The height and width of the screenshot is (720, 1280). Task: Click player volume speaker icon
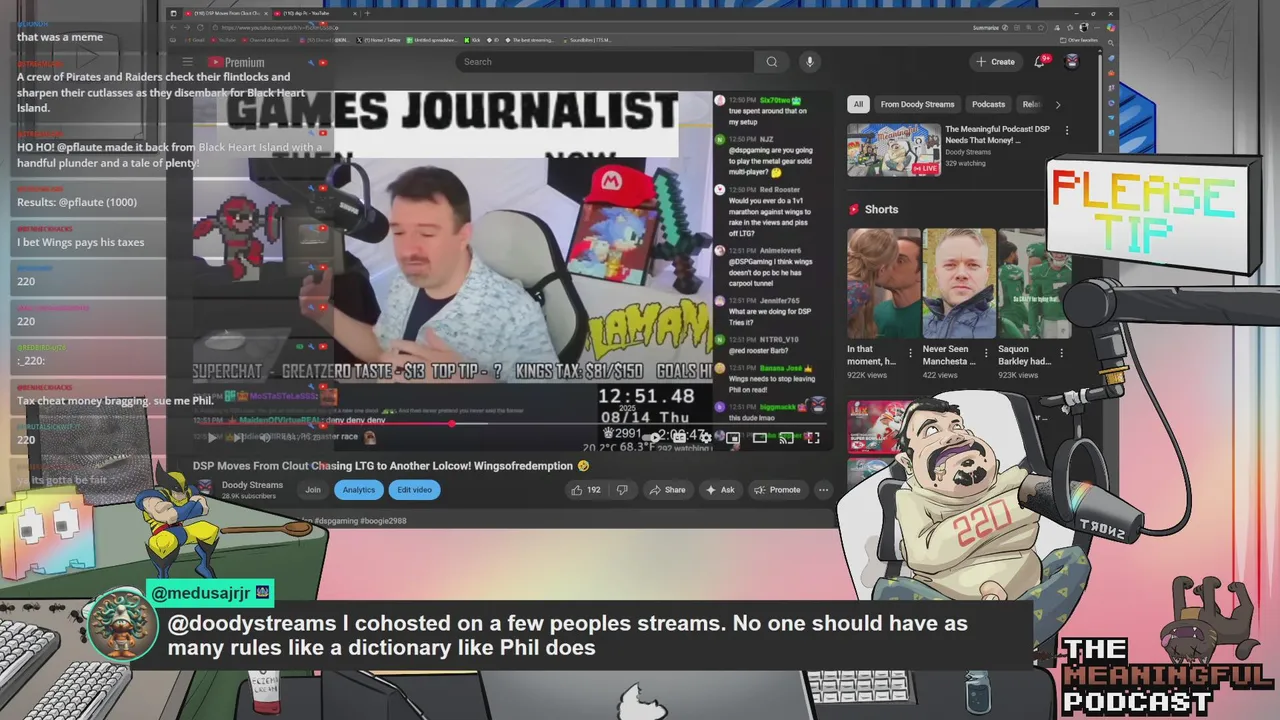[265, 438]
